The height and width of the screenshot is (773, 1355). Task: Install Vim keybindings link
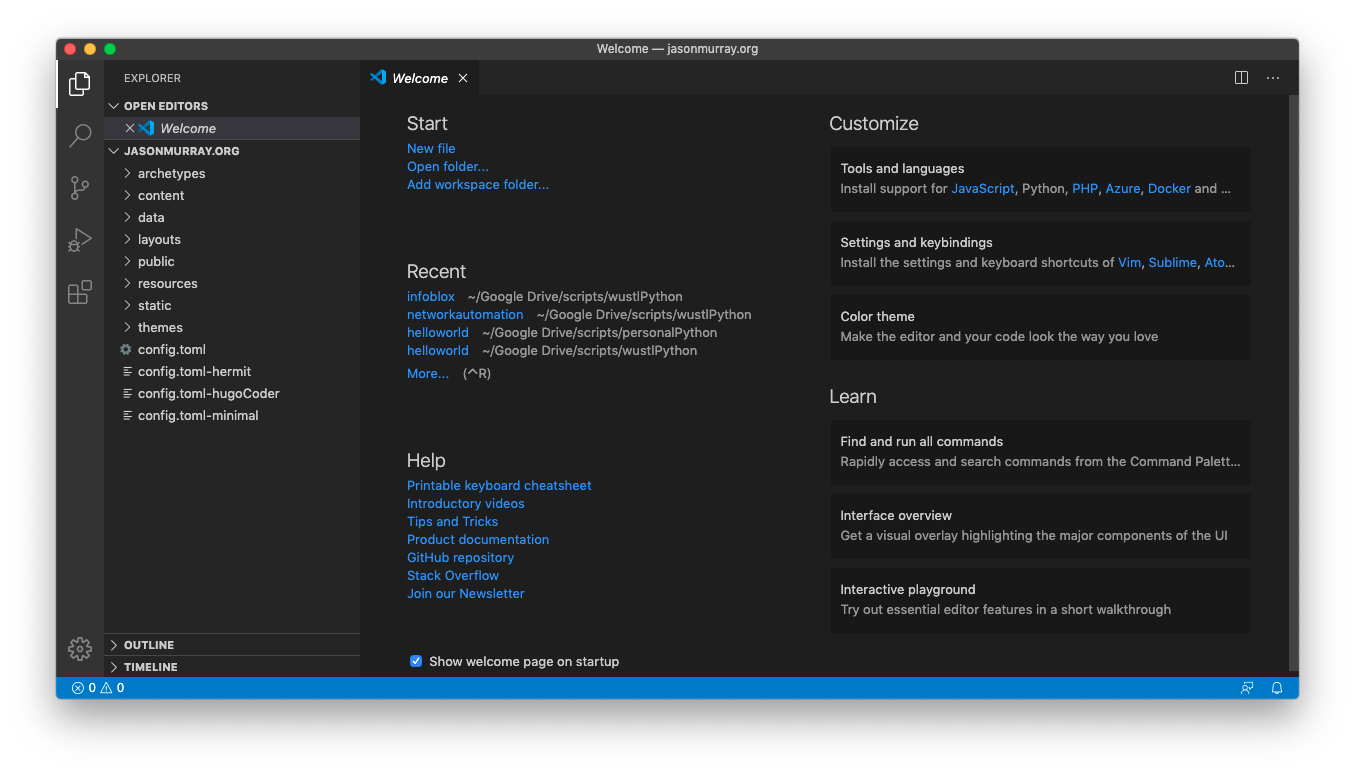(1129, 262)
